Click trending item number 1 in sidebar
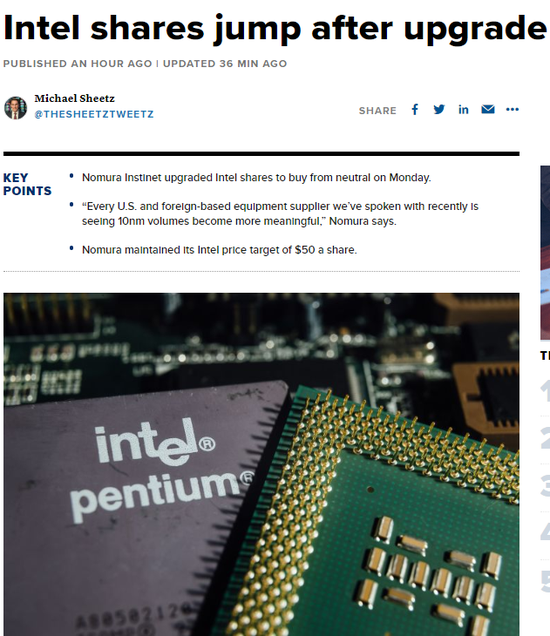550x636 pixels. 545,391
